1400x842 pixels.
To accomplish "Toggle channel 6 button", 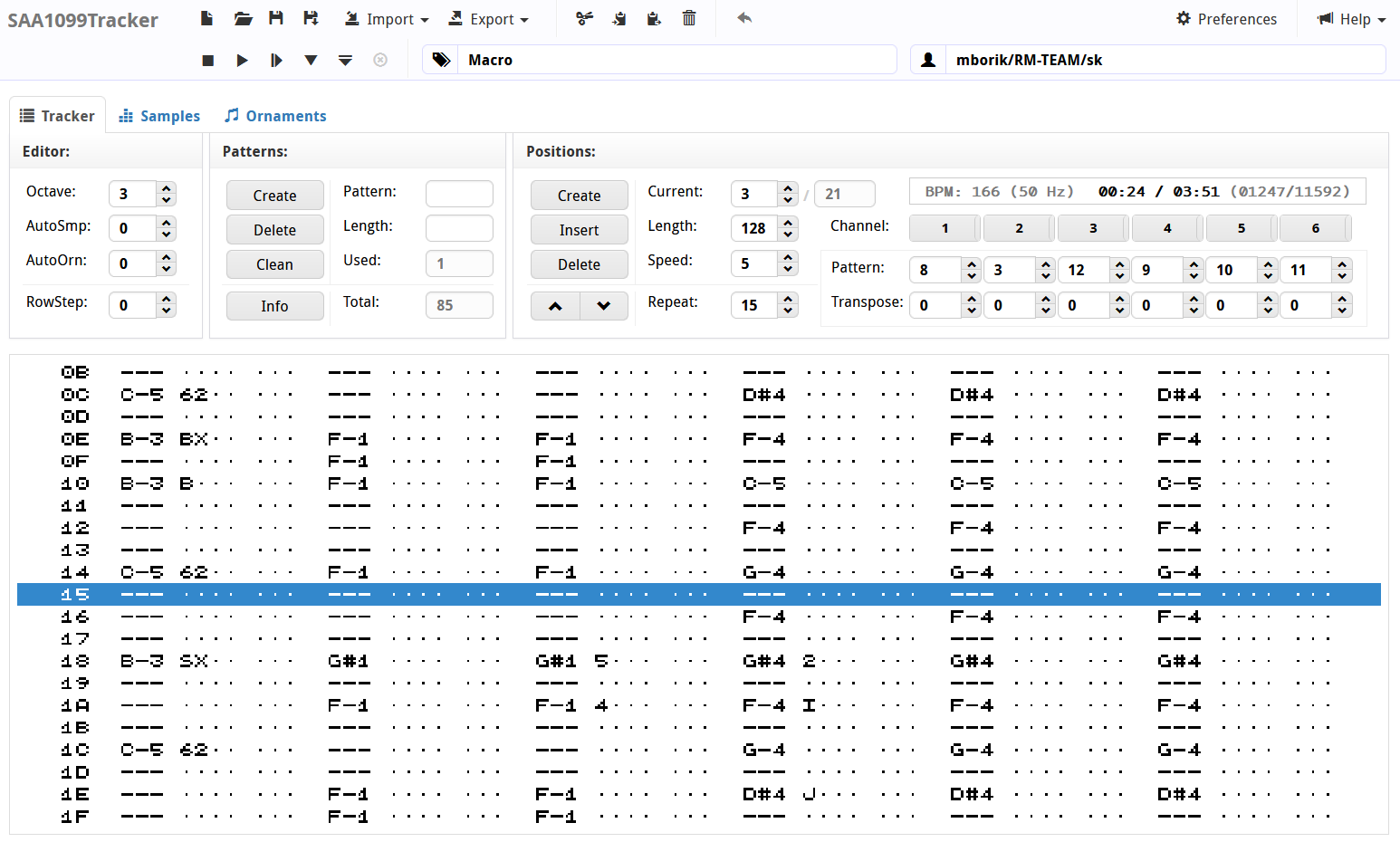I will click(1315, 228).
